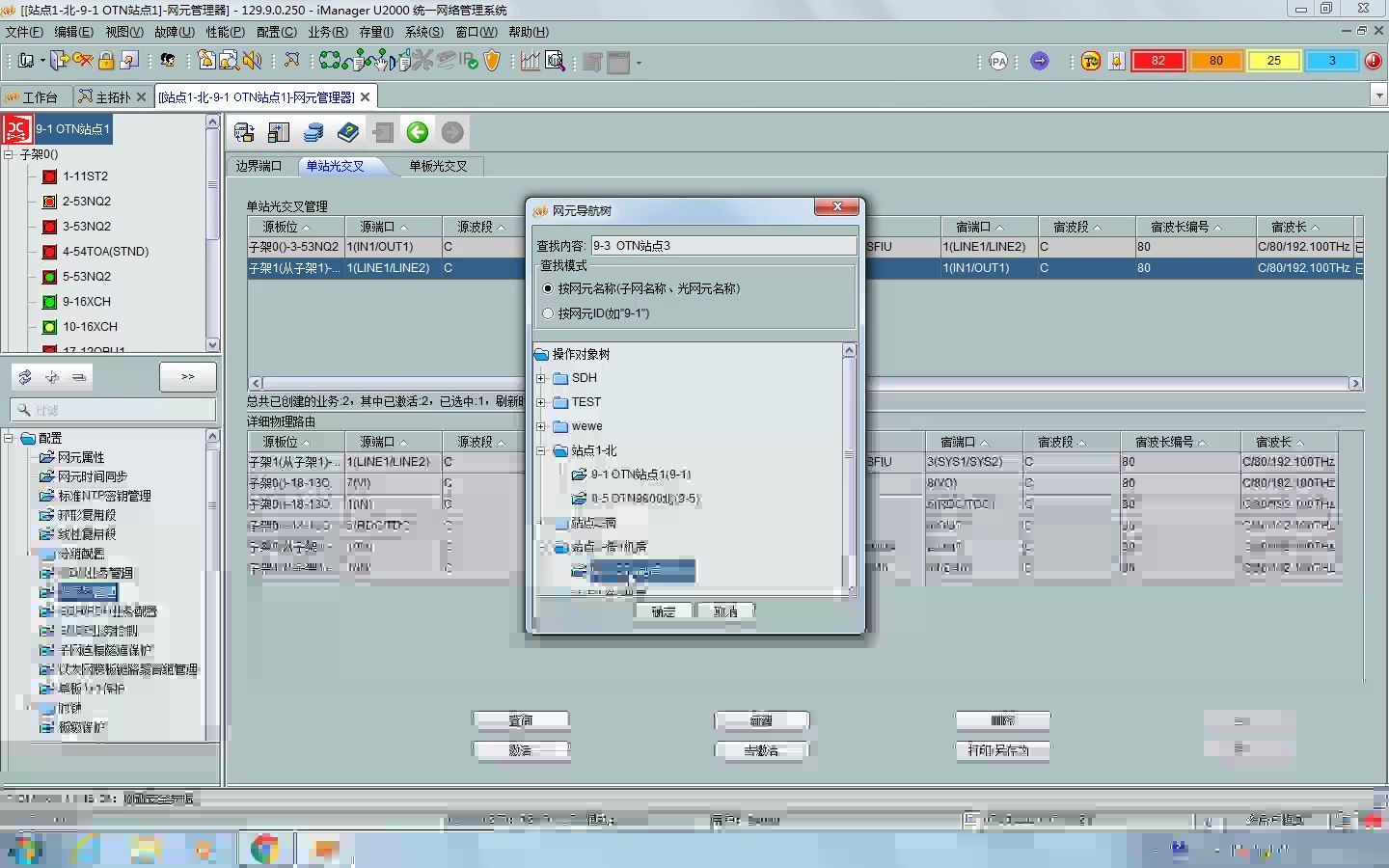1389x868 pixels.
Task: Click the main topology icon in toolbar
Action: pos(291,61)
